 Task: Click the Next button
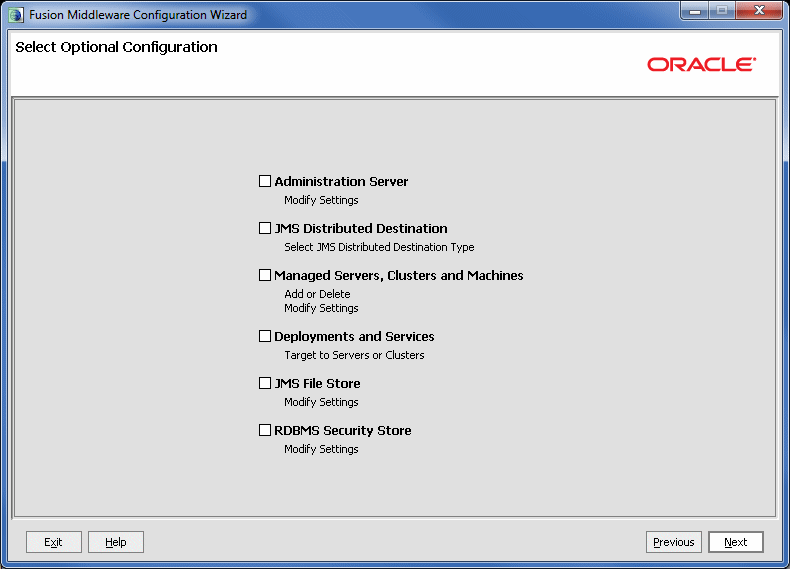click(x=736, y=542)
